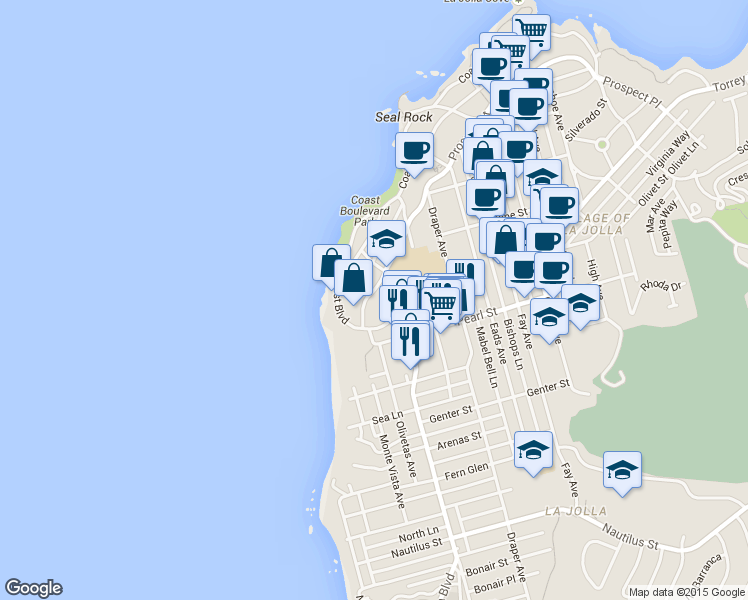The width and height of the screenshot is (748, 600).
Task: Select the Olivet St label
Action: (653, 190)
